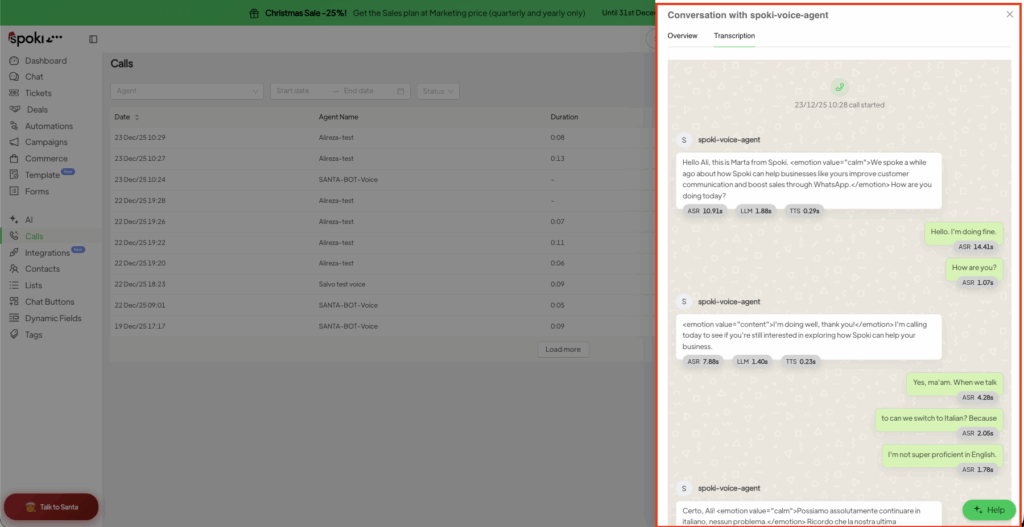Click the green phone call-started icon
This screenshot has height=527, width=1024.
(x=839, y=88)
